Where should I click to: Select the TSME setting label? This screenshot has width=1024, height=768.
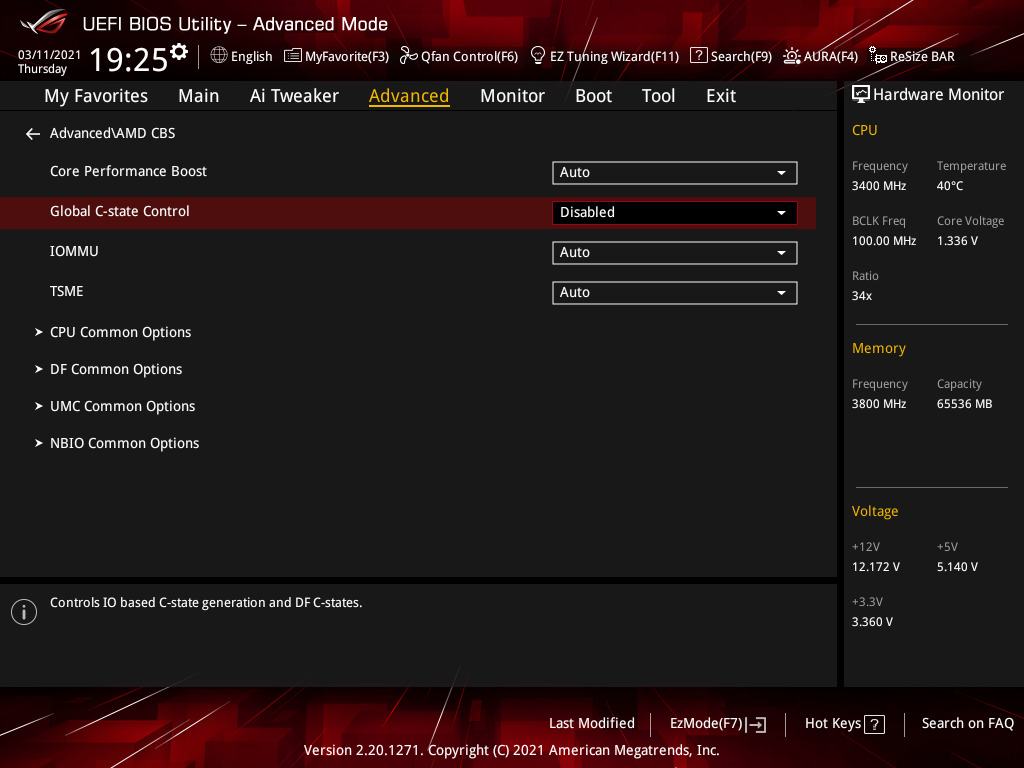[x=67, y=291]
